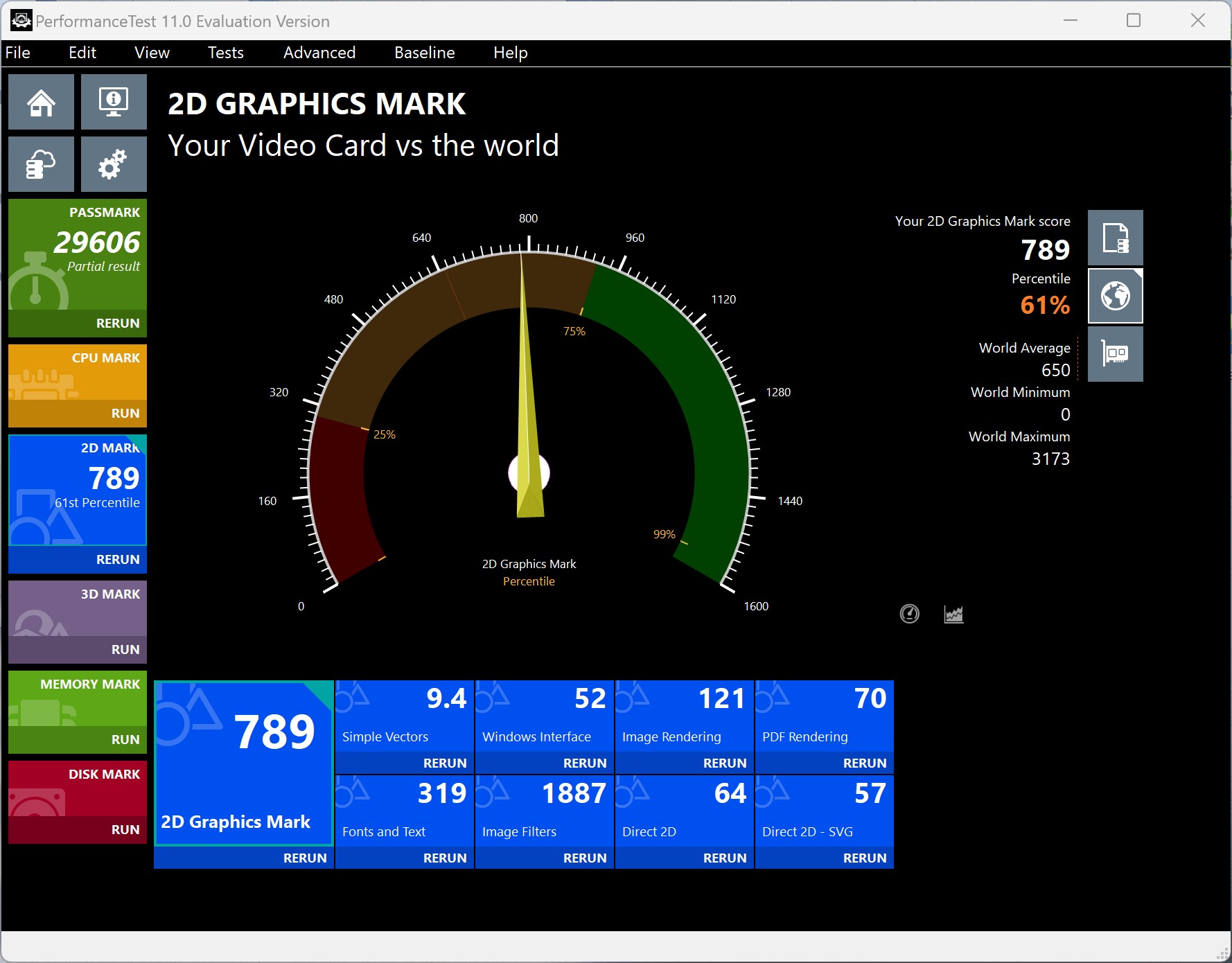The width and height of the screenshot is (1232, 963).
Task: Open the Advanced menu
Action: pos(319,53)
